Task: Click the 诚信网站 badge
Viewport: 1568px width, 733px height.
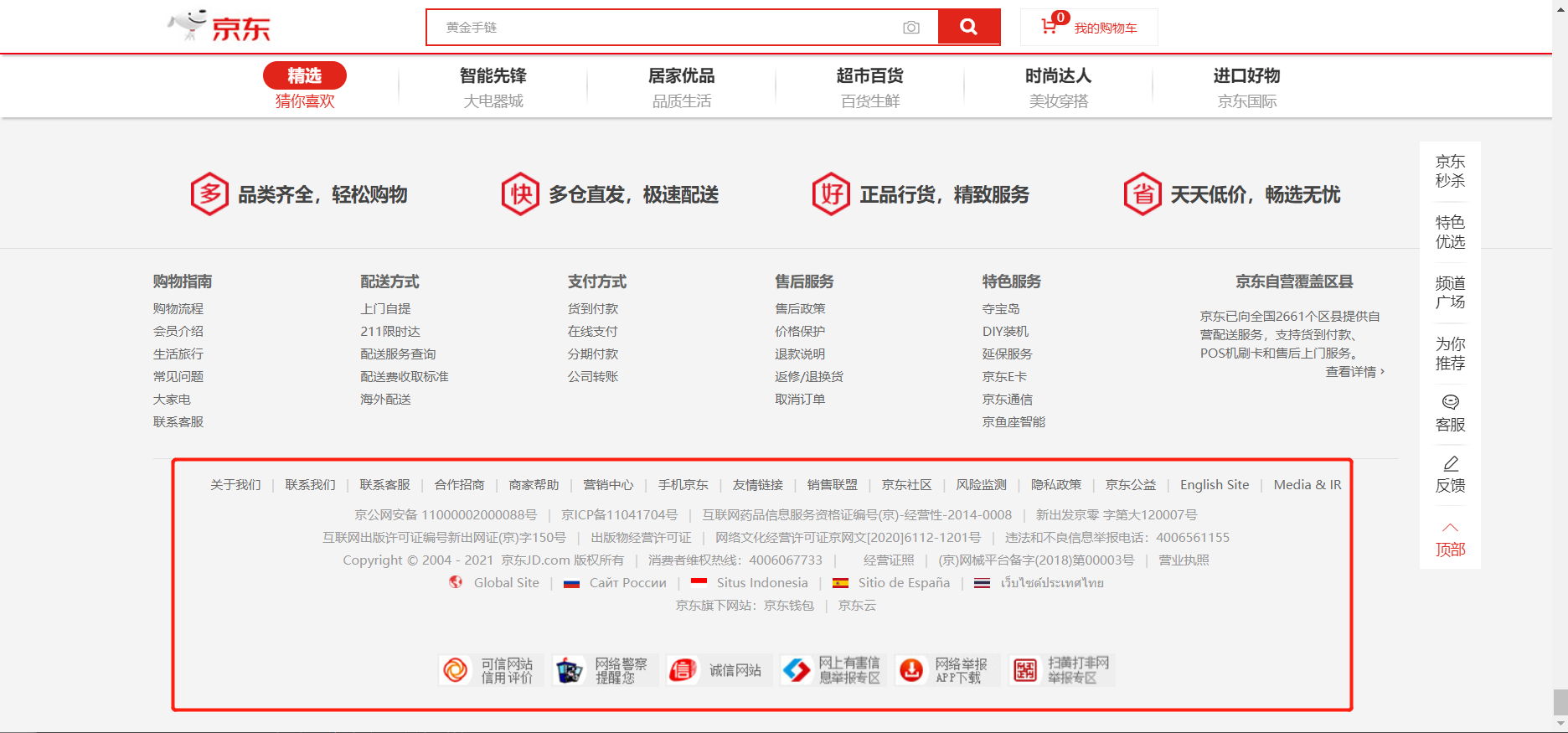Action: click(719, 670)
